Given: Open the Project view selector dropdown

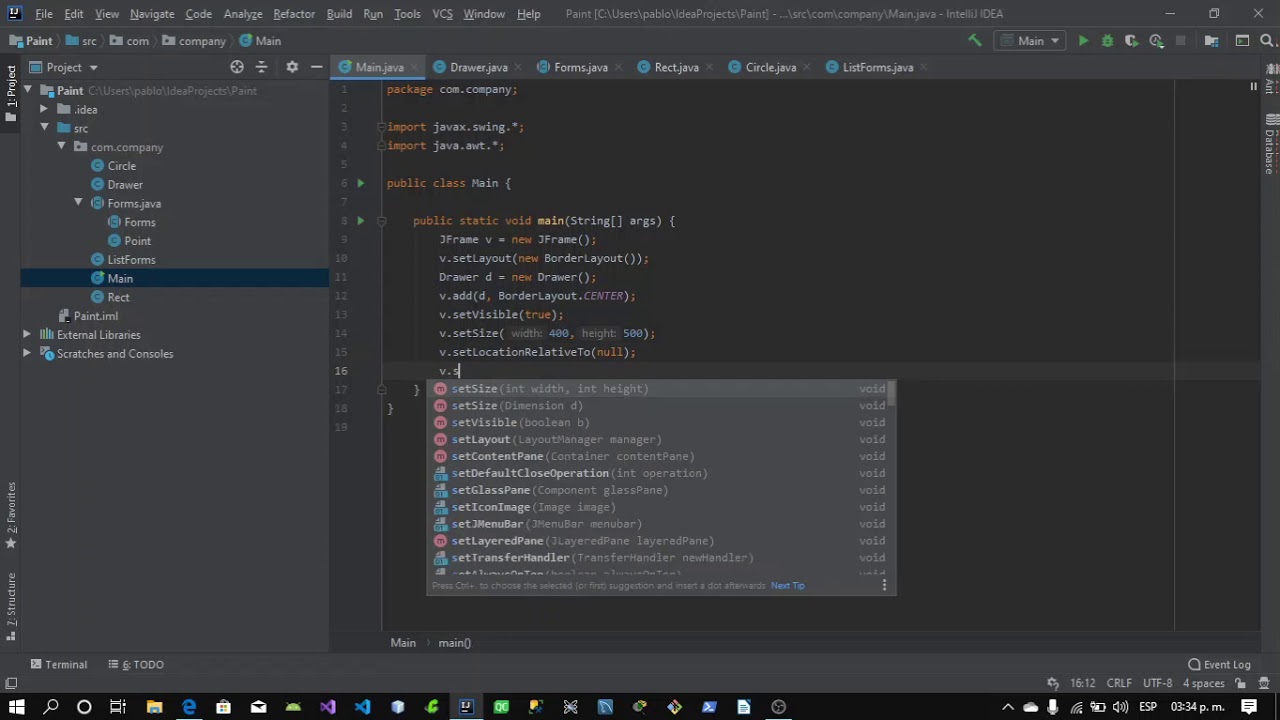Looking at the screenshot, I should tap(64, 67).
